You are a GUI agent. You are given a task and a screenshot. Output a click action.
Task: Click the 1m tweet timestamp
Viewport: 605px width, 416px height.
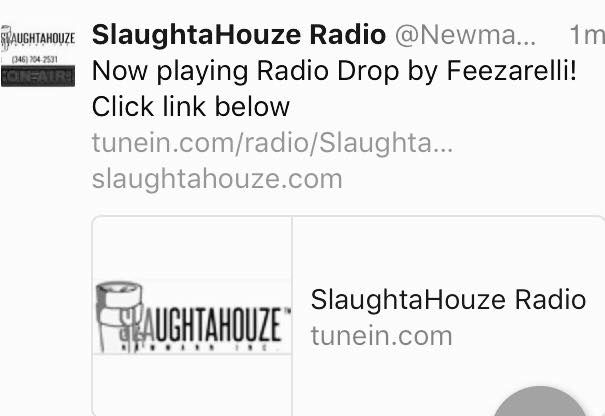tap(587, 35)
